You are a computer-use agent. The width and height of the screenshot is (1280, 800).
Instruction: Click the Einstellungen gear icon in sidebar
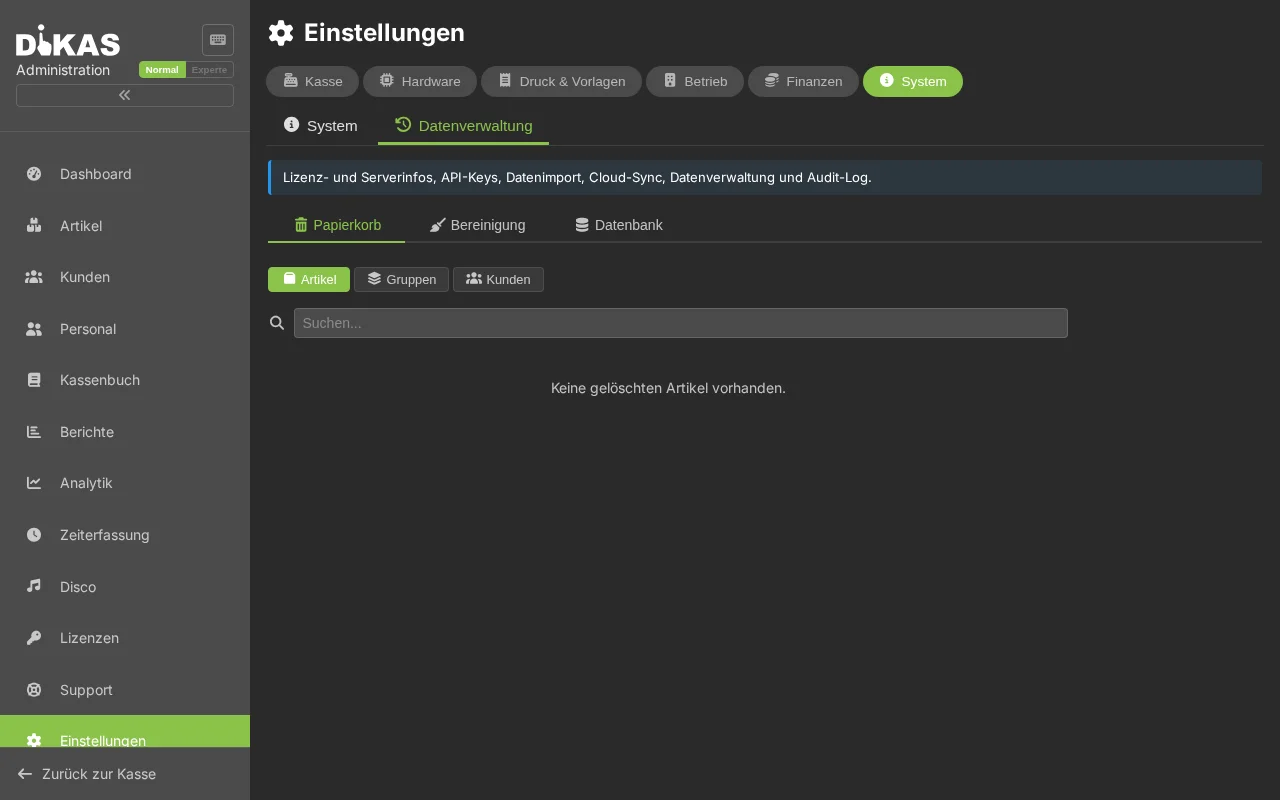click(34, 741)
